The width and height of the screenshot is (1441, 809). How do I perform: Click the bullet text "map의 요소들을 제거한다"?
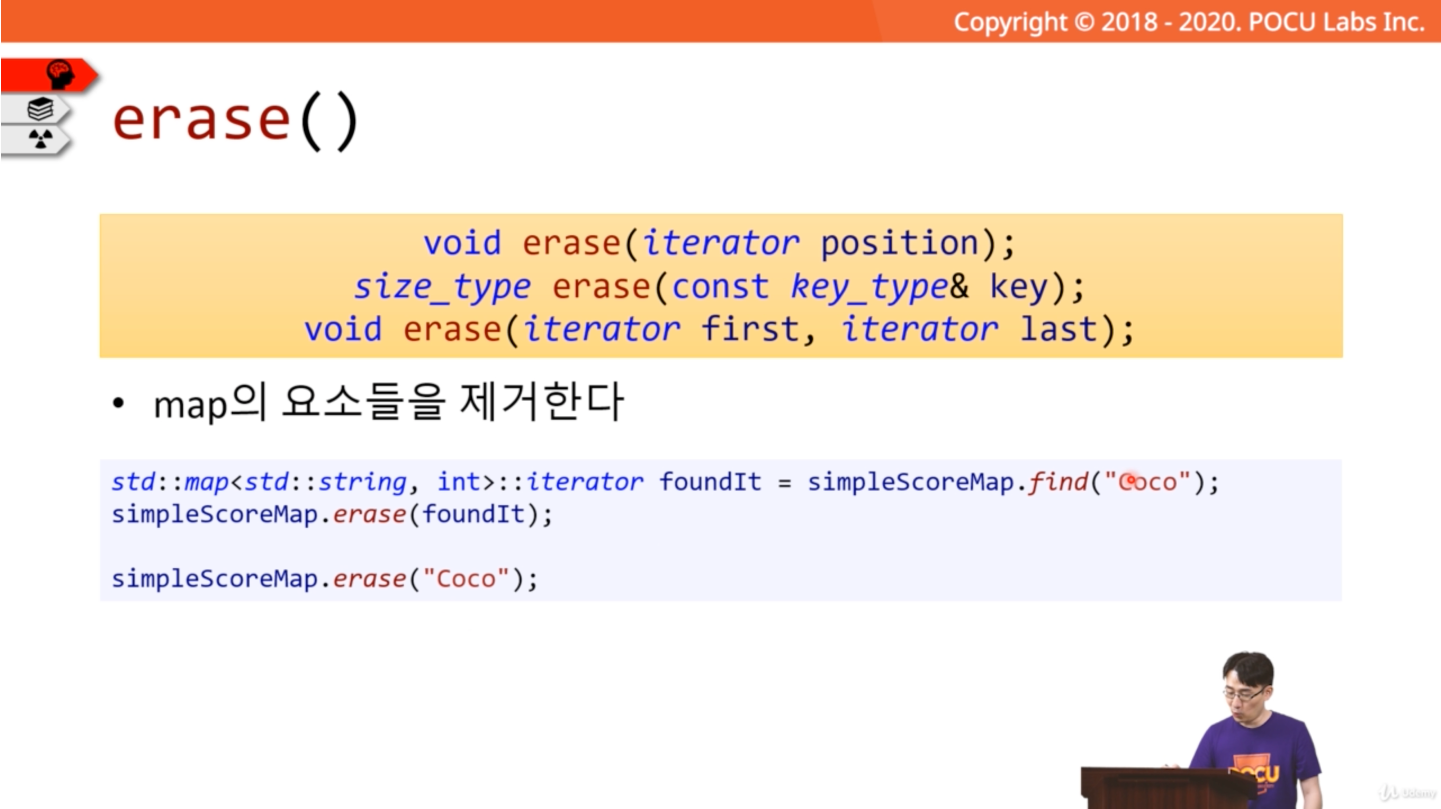tap(388, 403)
